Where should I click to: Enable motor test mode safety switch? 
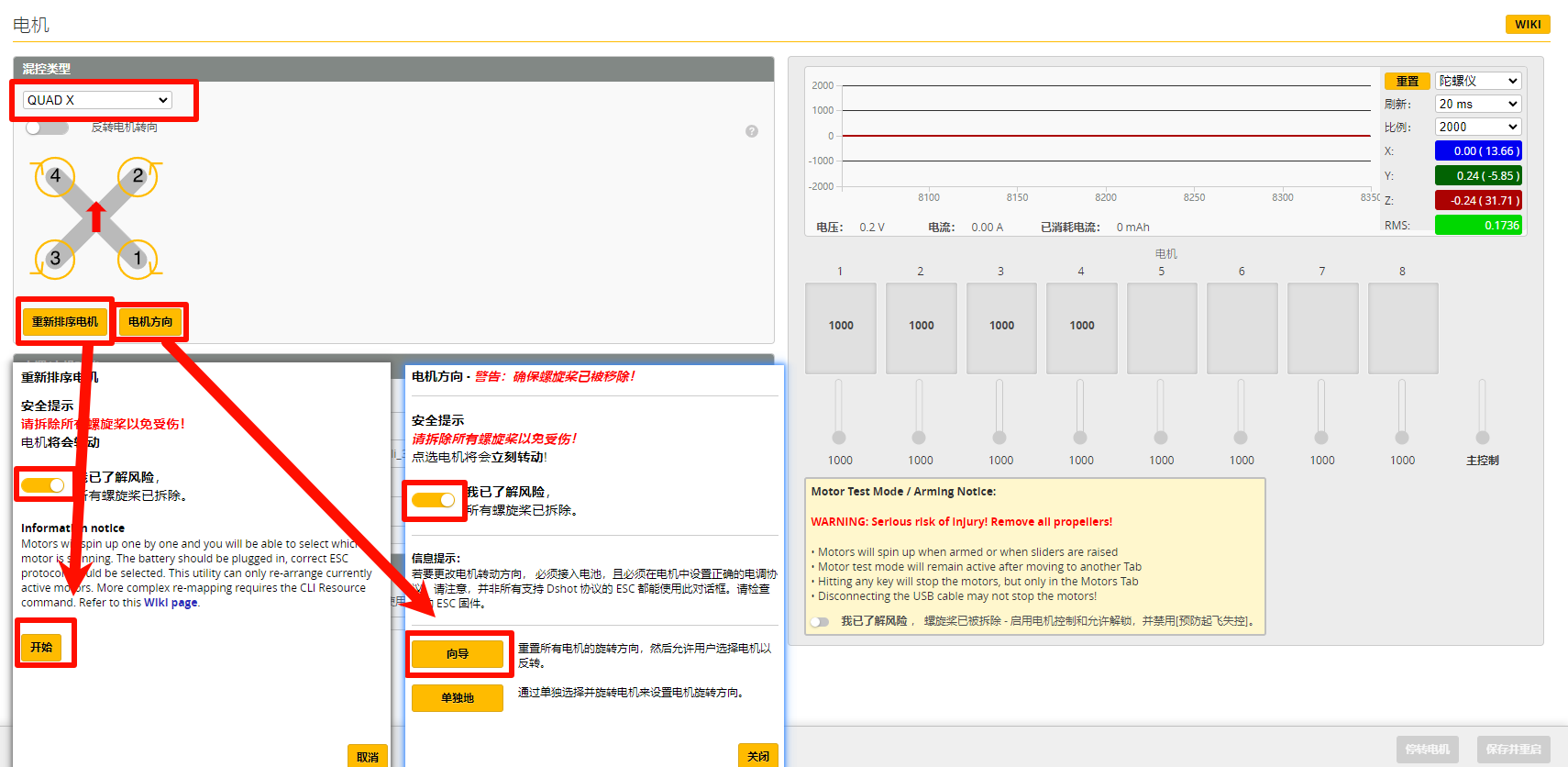pyautogui.click(x=820, y=622)
